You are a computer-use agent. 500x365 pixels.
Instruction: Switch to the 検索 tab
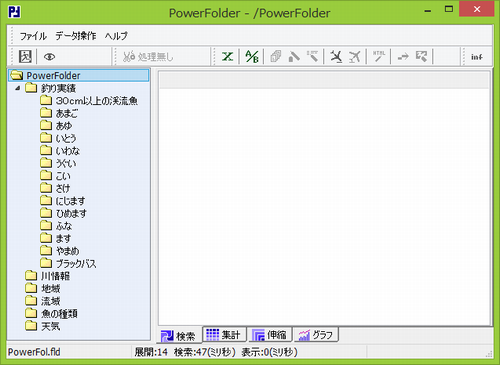[x=179, y=336]
